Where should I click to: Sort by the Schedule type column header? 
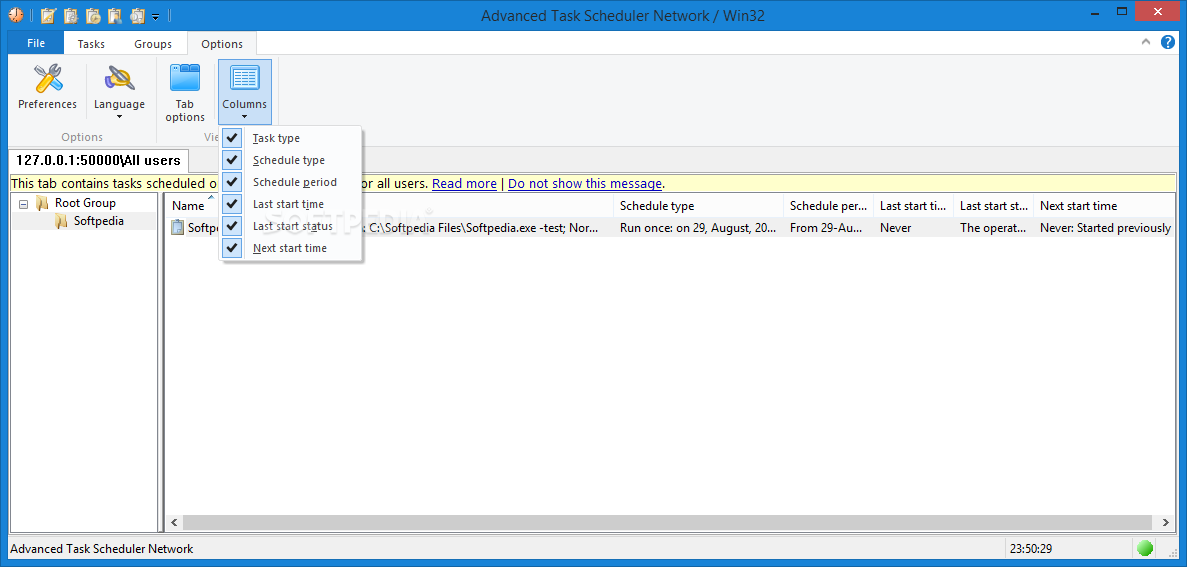point(698,206)
